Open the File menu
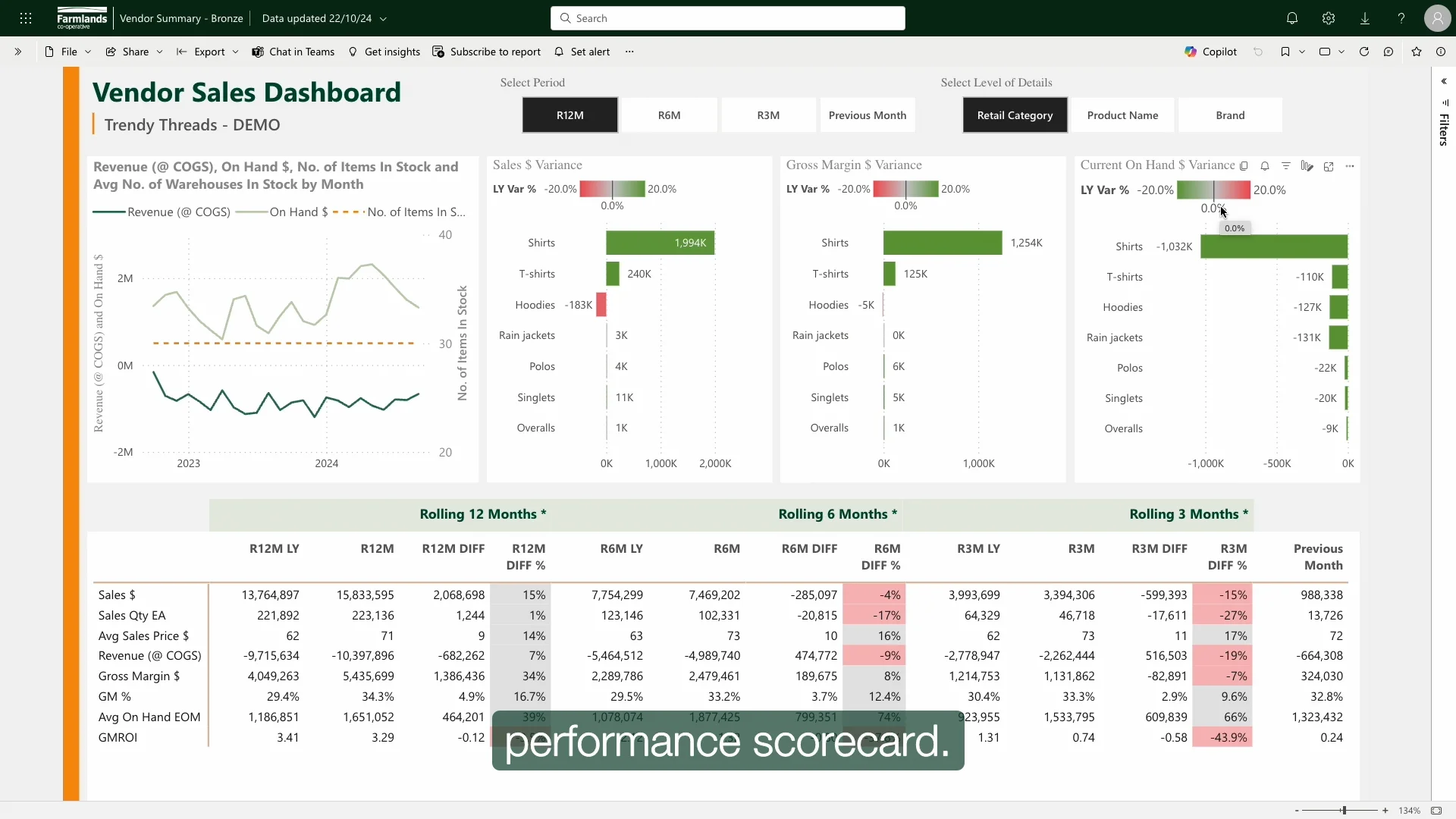1456x819 pixels. (x=67, y=52)
